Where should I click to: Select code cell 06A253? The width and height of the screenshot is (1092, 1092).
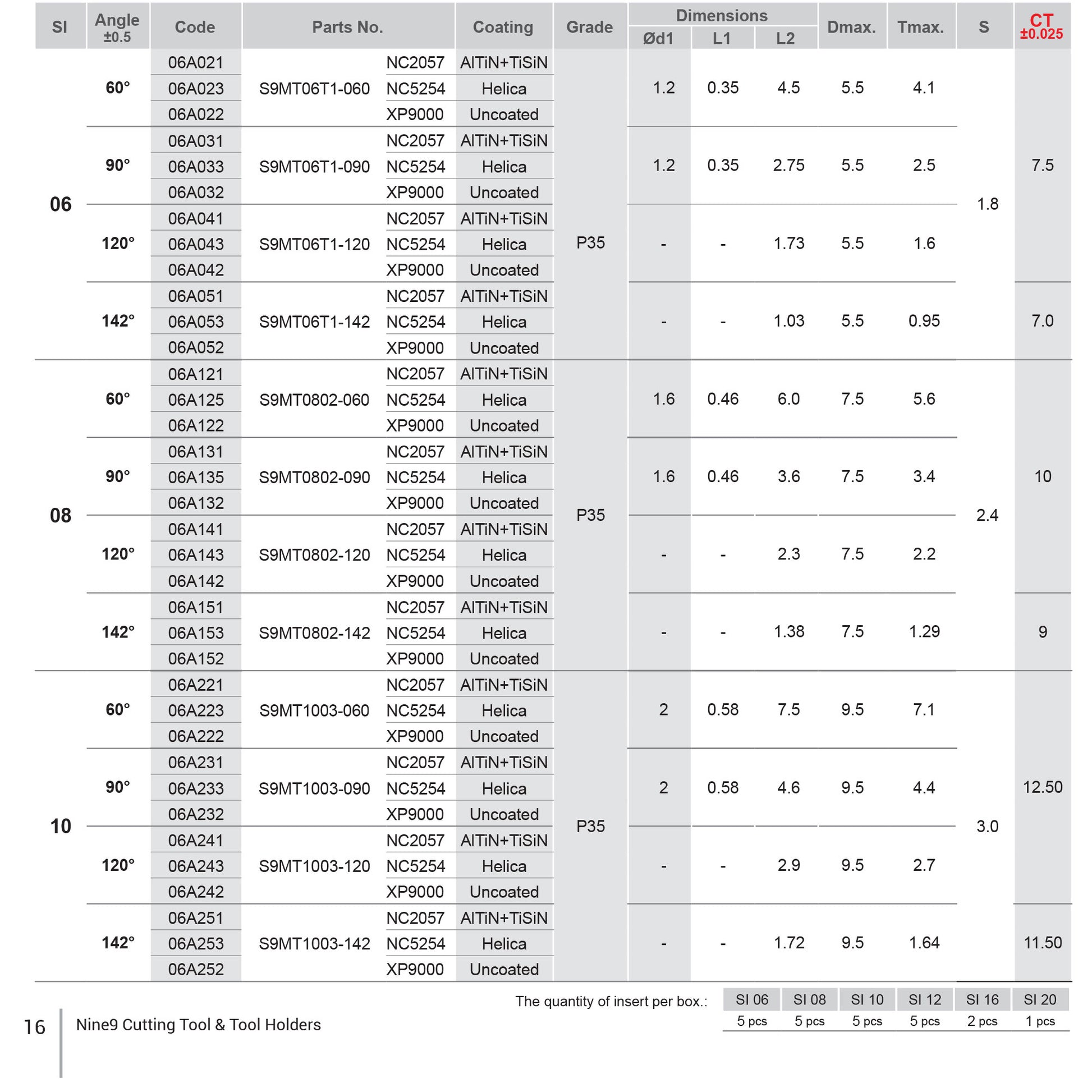pos(196,943)
